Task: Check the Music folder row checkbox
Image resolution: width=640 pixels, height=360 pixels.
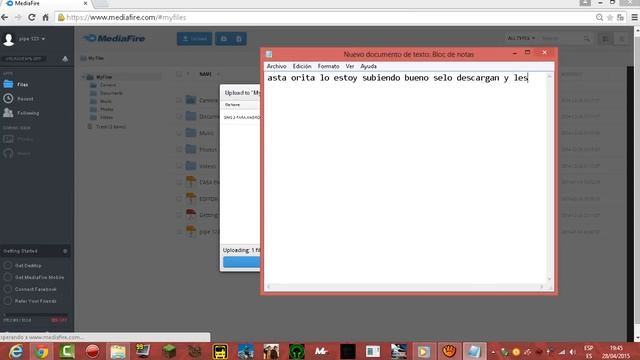Action: click(179, 133)
